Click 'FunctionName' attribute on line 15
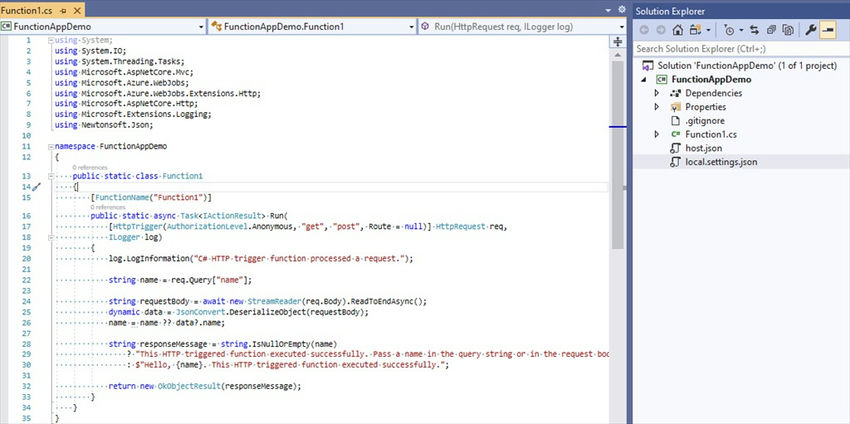This screenshot has height=424, width=850. click(120, 197)
